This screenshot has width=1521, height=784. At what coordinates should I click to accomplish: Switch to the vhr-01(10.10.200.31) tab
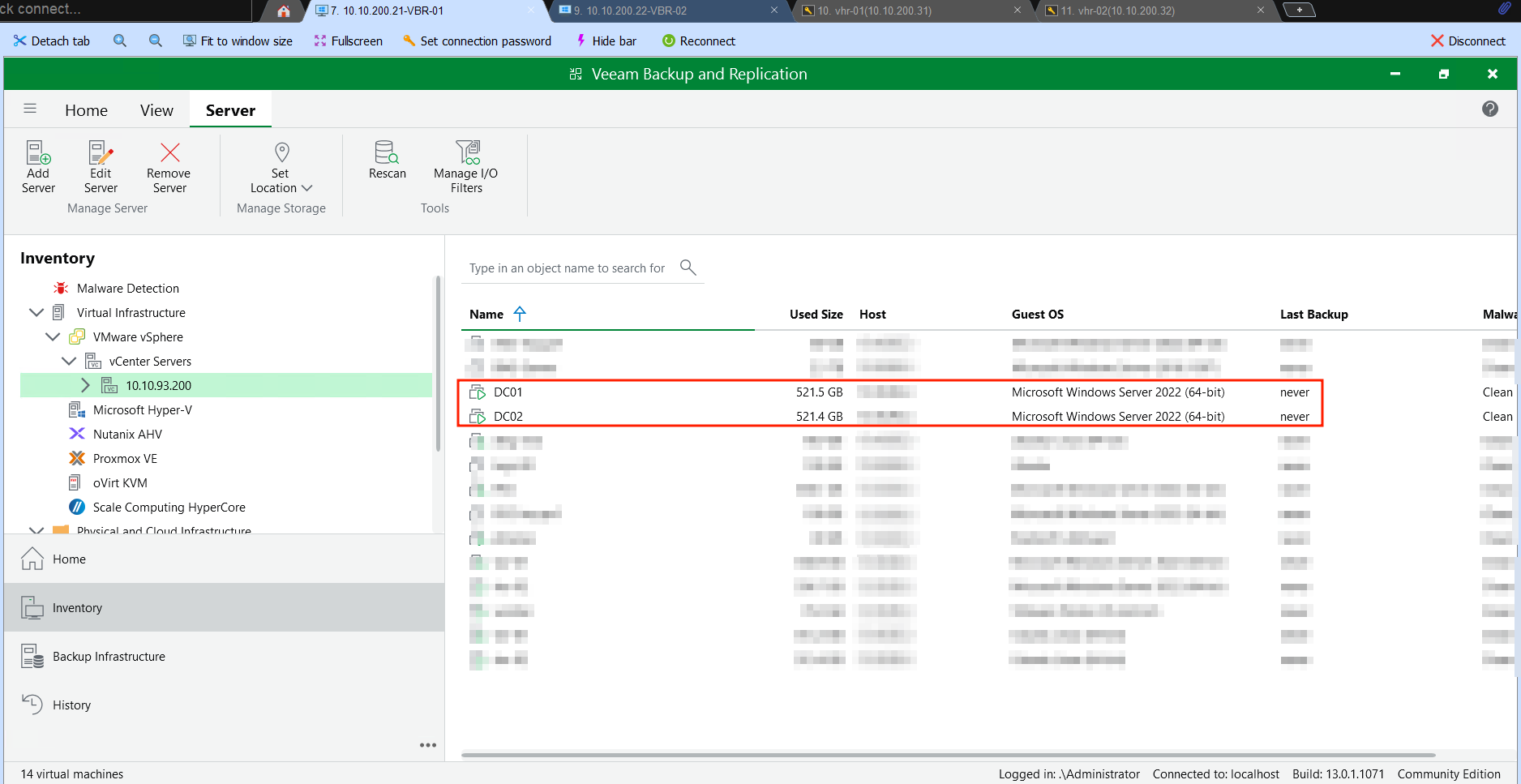911,11
